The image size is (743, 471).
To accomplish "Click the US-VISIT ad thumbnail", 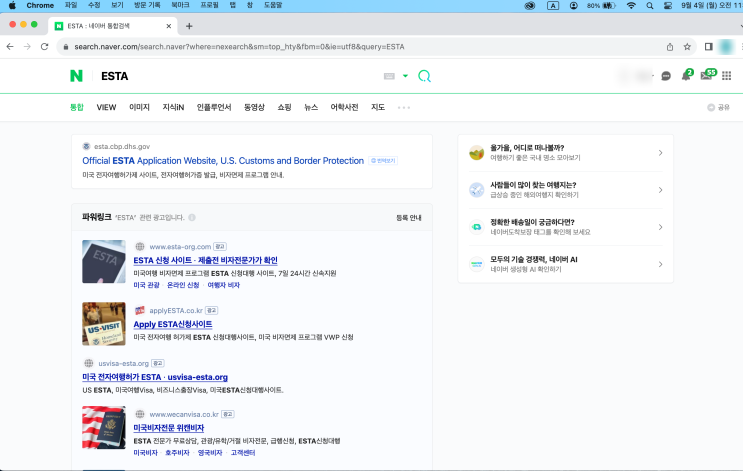I will pyautogui.click(x=104, y=324).
